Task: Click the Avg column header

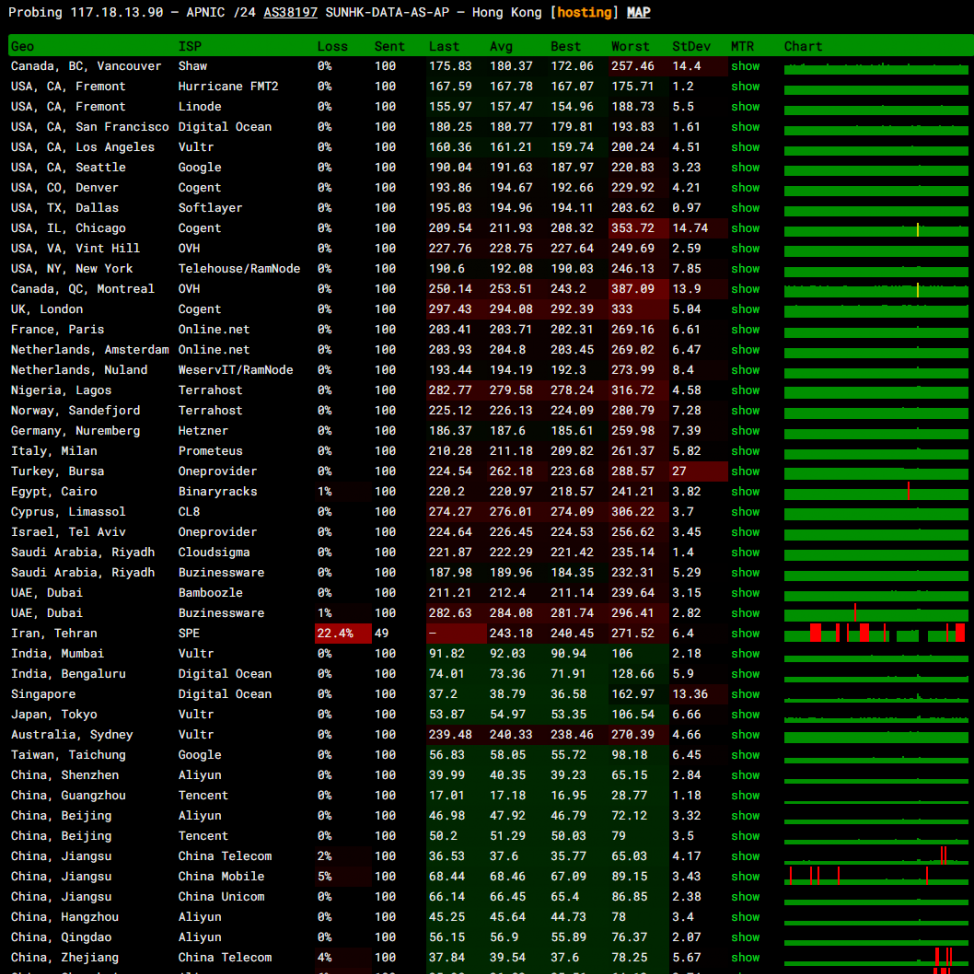Action: pyautogui.click(x=501, y=47)
